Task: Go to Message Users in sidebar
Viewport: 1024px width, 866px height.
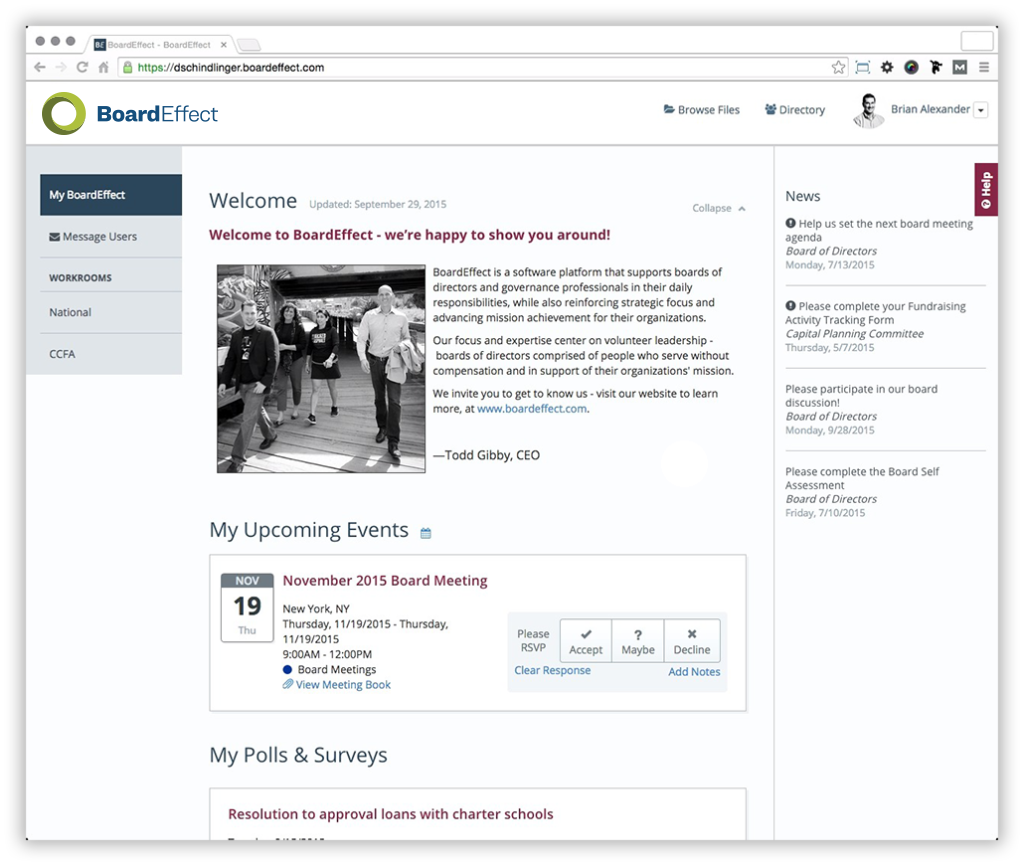Action: tap(93, 237)
